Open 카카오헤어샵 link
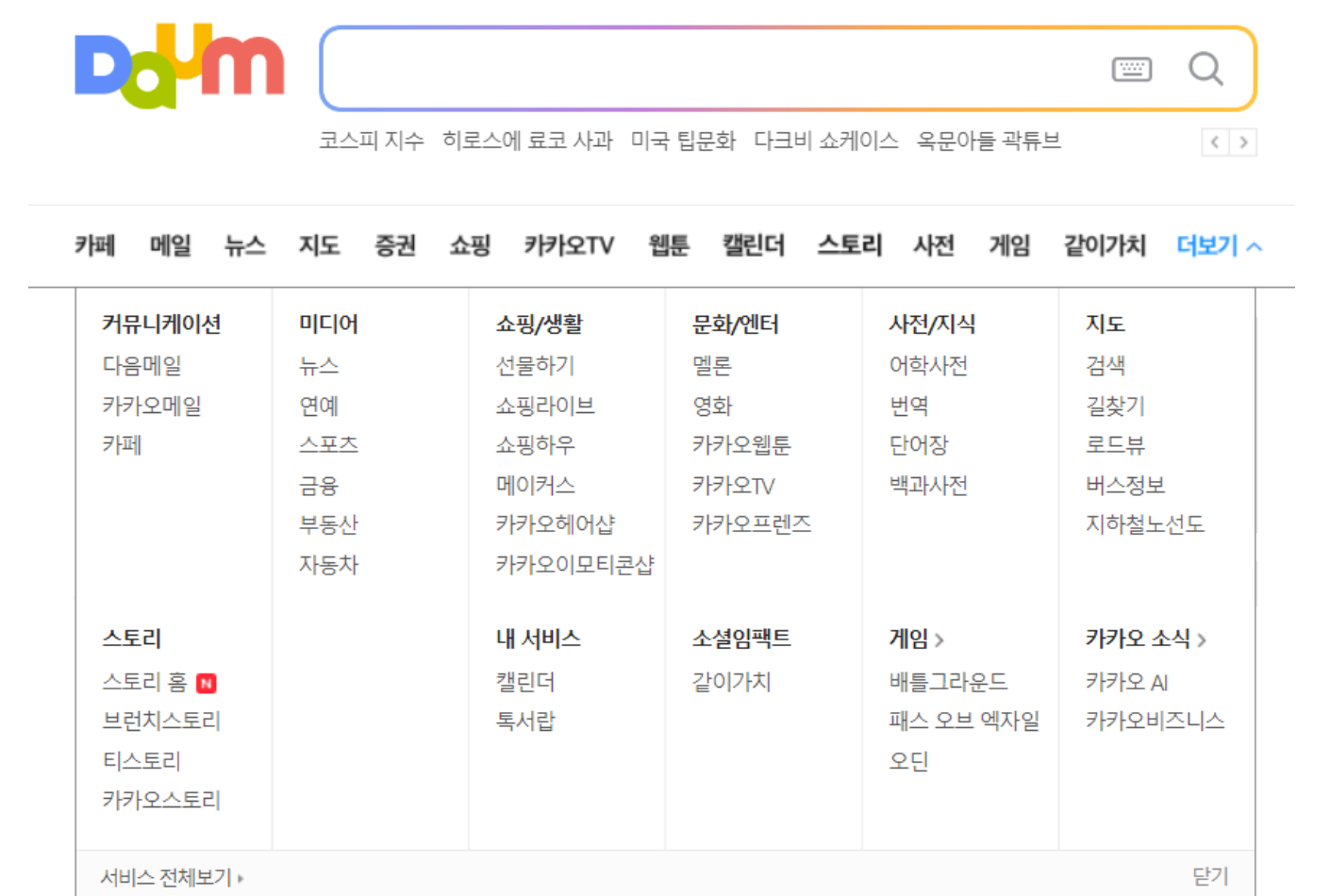The width and height of the screenshot is (1330, 896). click(556, 524)
